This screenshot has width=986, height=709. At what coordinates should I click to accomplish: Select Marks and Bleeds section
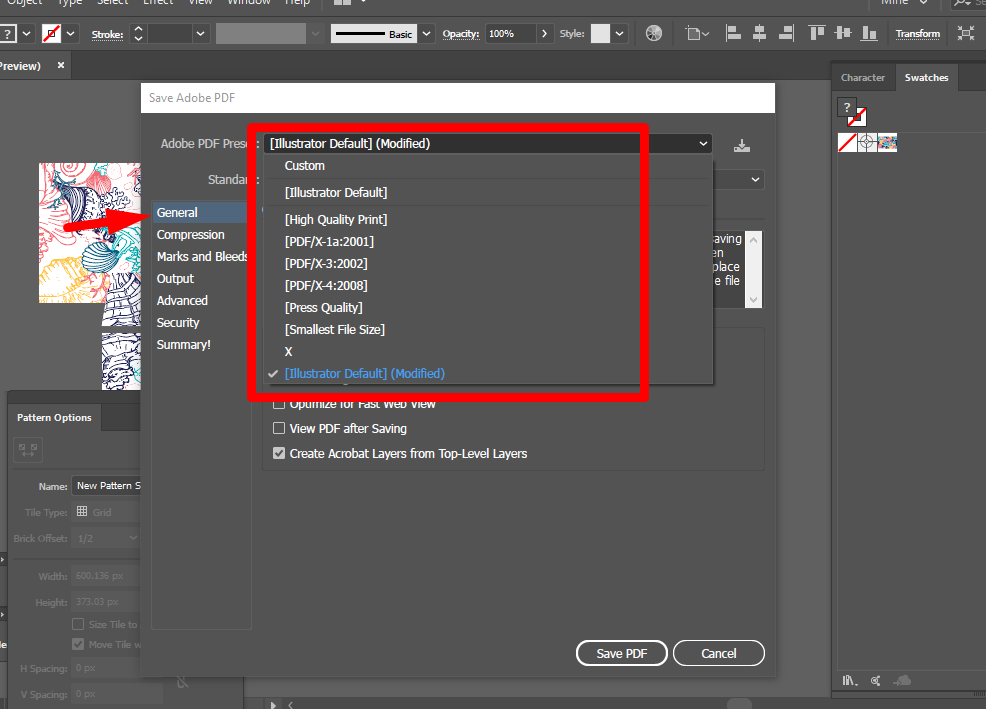pos(202,257)
